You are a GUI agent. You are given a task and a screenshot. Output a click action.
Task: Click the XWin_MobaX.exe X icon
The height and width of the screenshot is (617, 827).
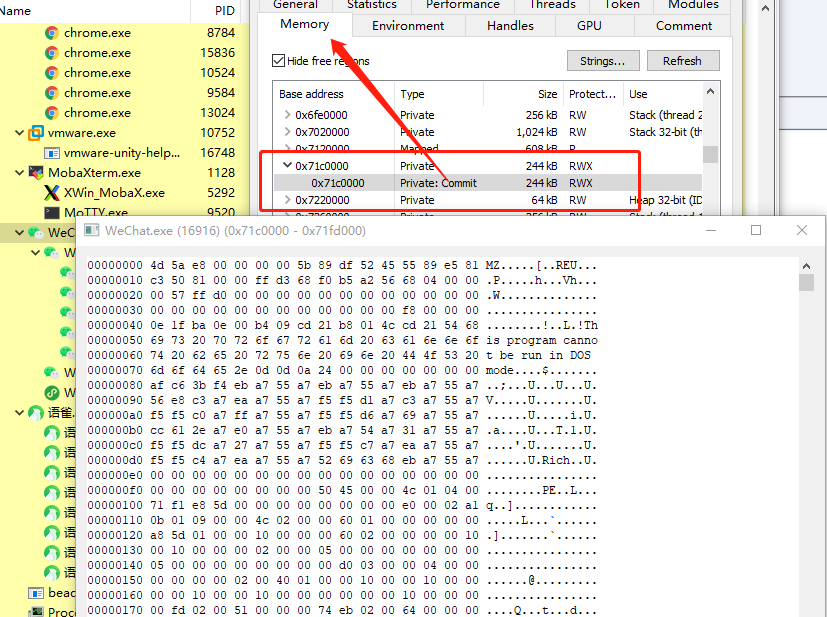[52, 192]
